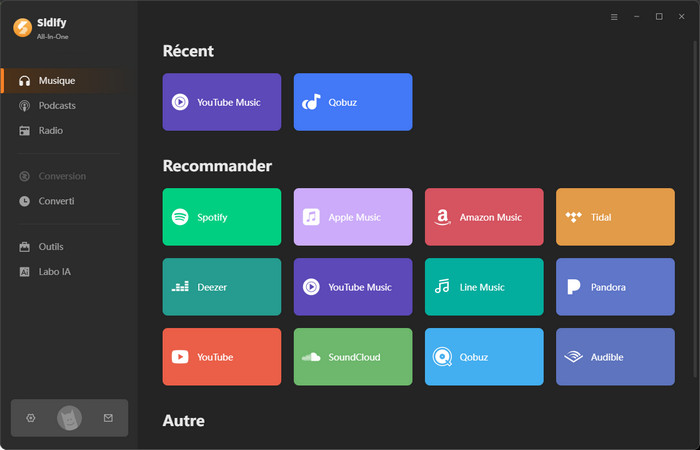Open the SoundCloud tile

[x=352, y=357]
